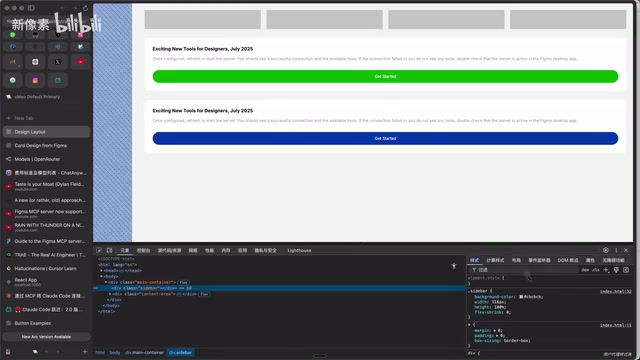Open the X (Twitter) pinned favorite

click(58, 62)
